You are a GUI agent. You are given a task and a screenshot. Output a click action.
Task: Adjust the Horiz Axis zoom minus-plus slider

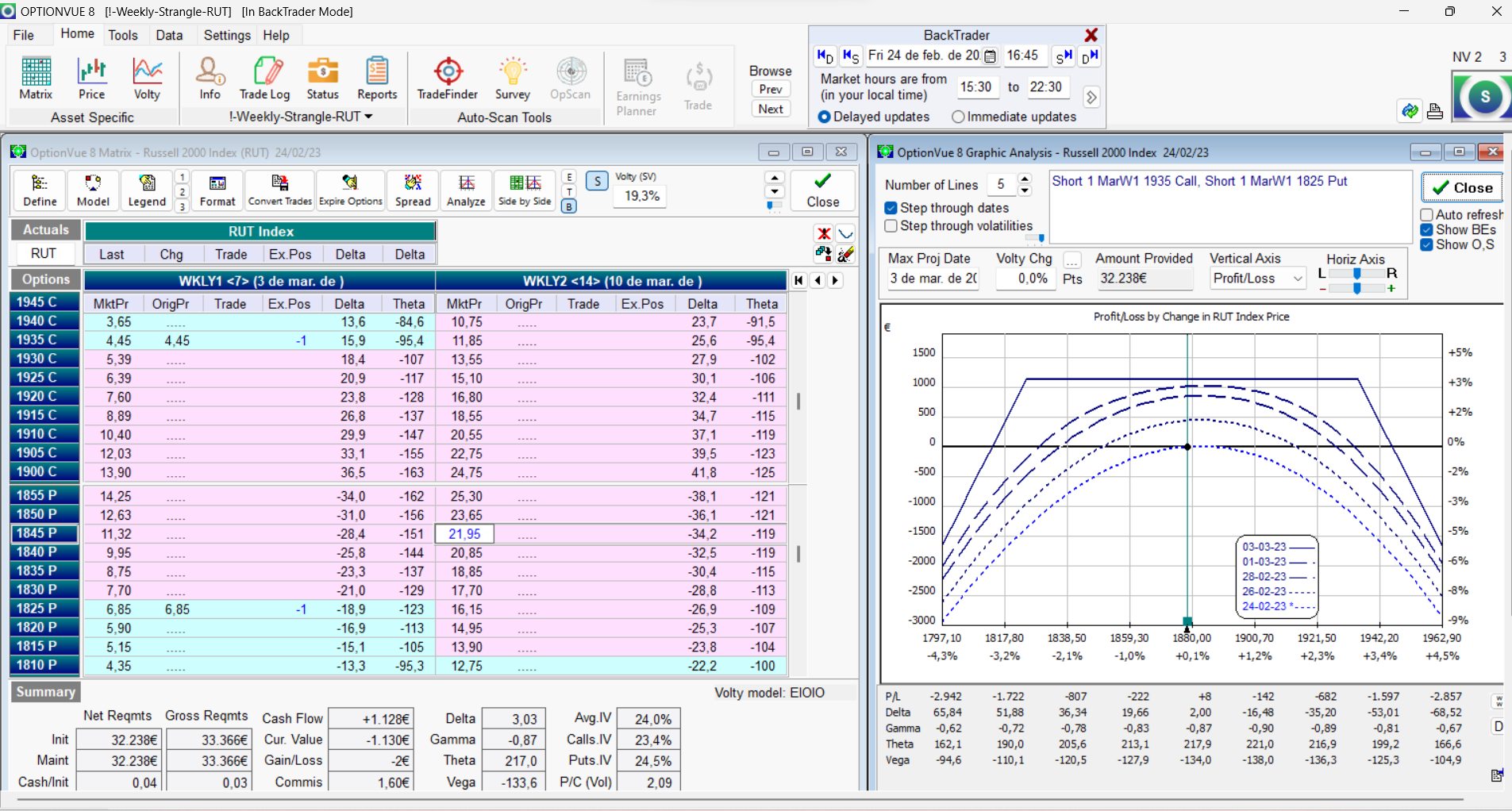(1357, 288)
